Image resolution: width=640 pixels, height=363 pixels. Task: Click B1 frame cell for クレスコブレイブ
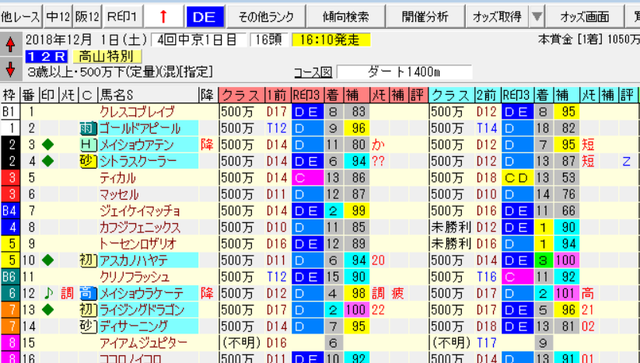click(x=9, y=112)
